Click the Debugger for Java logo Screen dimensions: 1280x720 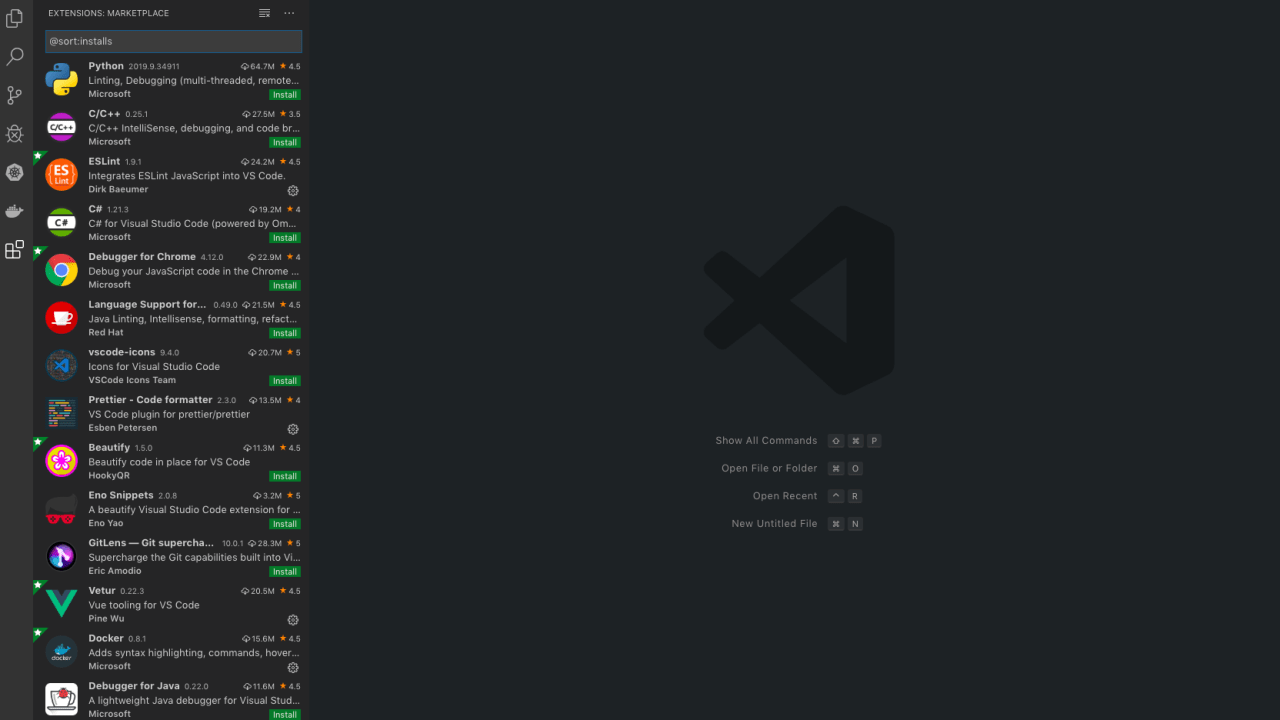tap(61, 699)
